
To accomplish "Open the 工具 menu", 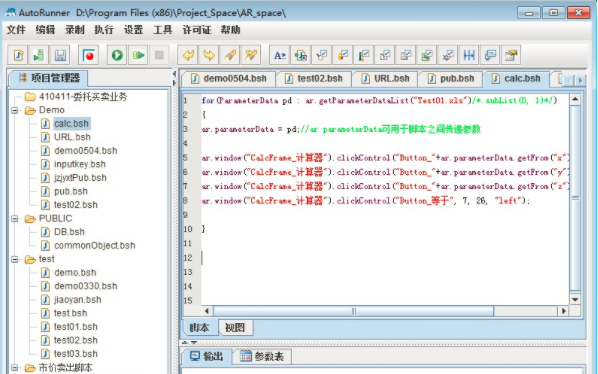I will pyautogui.click(x=163, y=30).
